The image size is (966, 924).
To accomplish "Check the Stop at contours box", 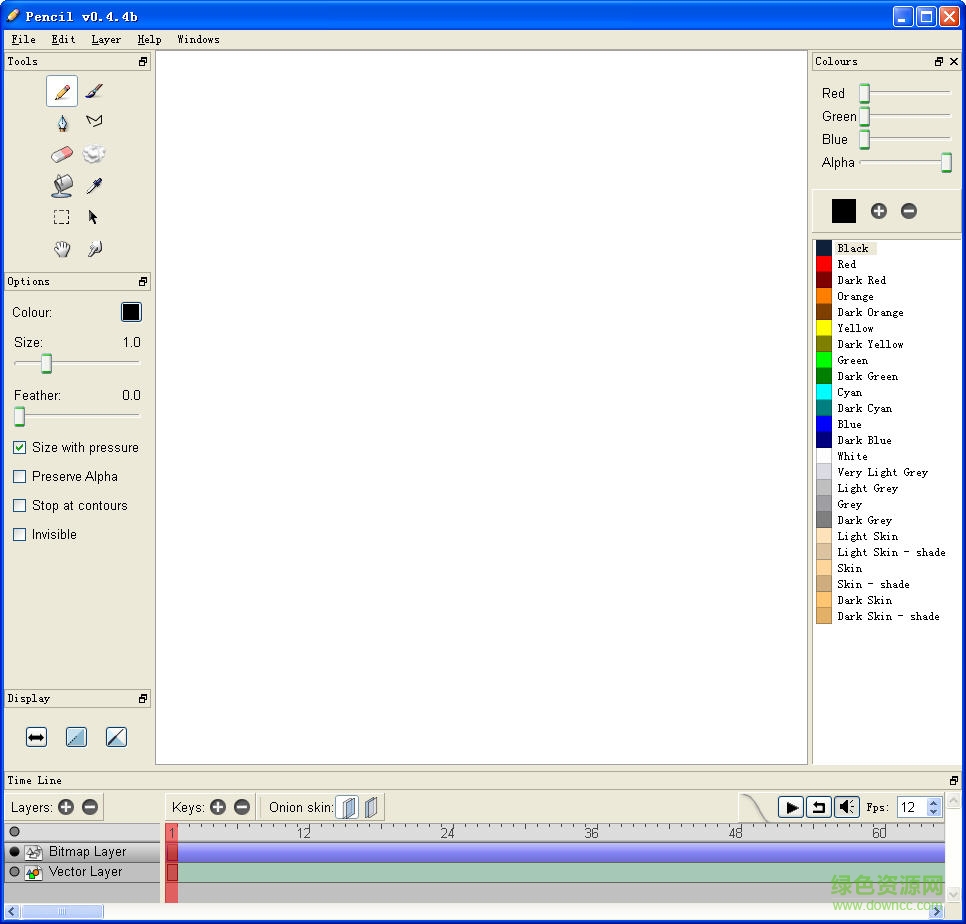I will click(19, 505).
